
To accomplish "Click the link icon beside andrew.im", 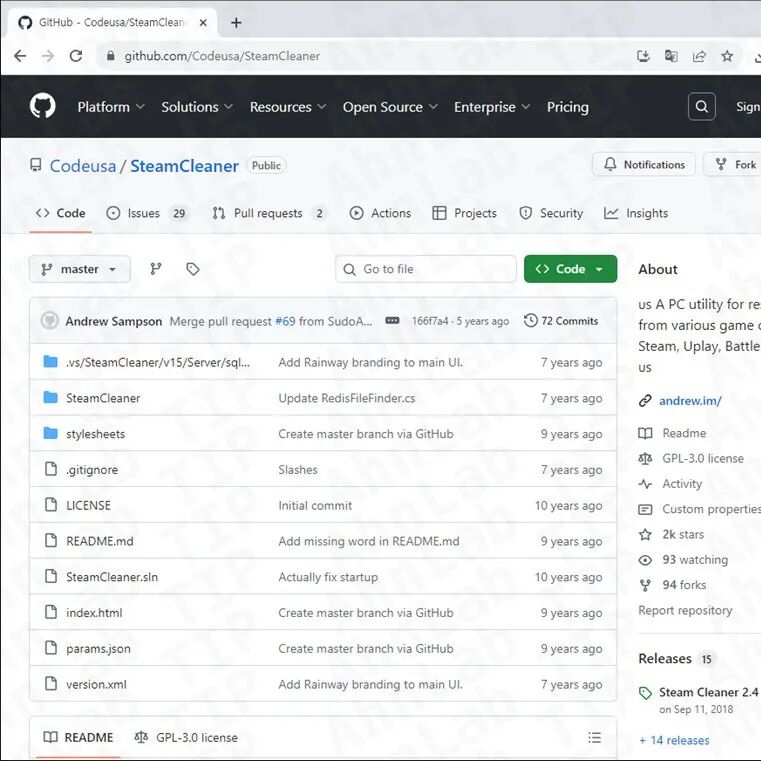I will tap(645, 400).
